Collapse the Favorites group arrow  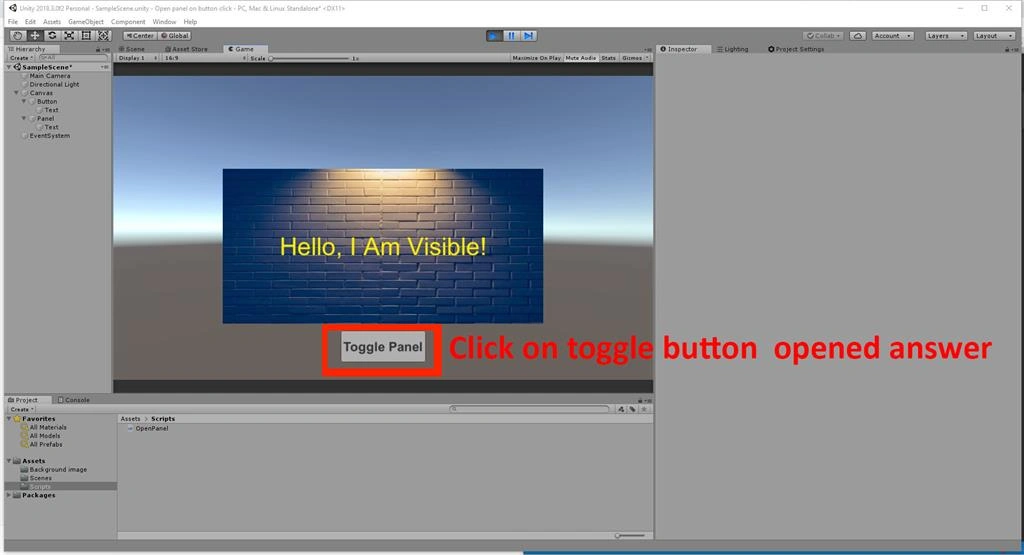[9, 419]
